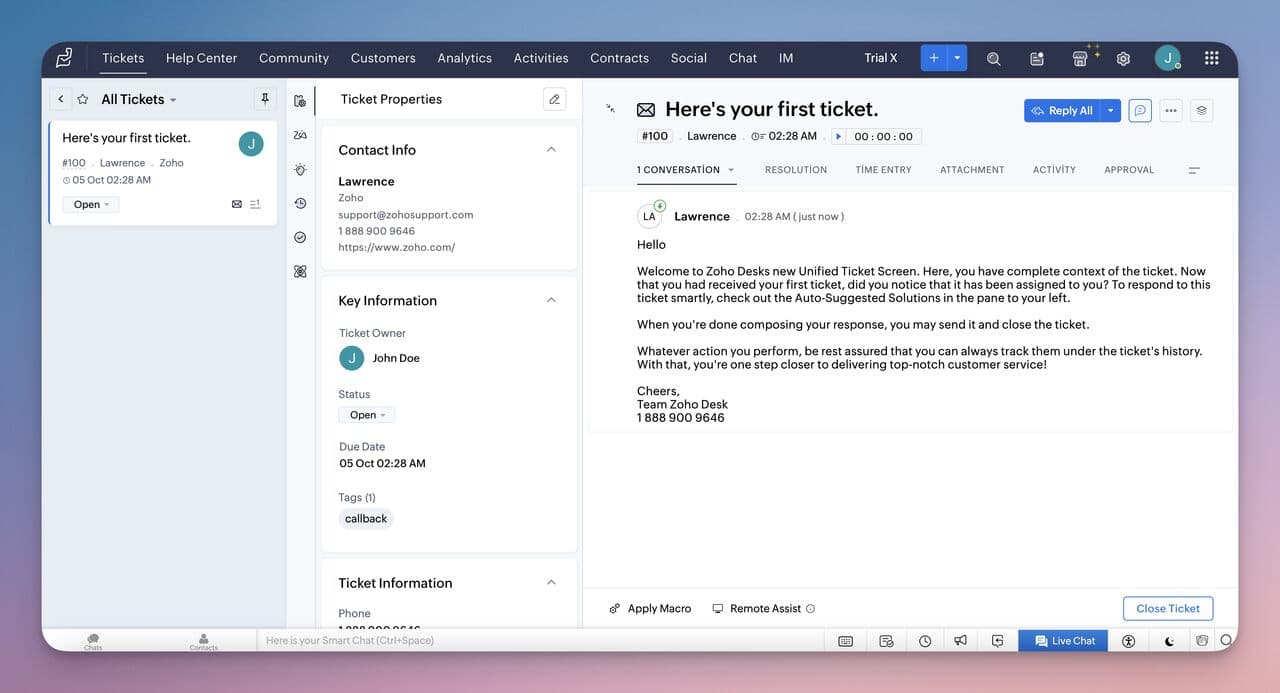Image resolution: width=1280 pixels, height=693 pixels.
Task: Open the Activities module
Action: tap(541, 58)
